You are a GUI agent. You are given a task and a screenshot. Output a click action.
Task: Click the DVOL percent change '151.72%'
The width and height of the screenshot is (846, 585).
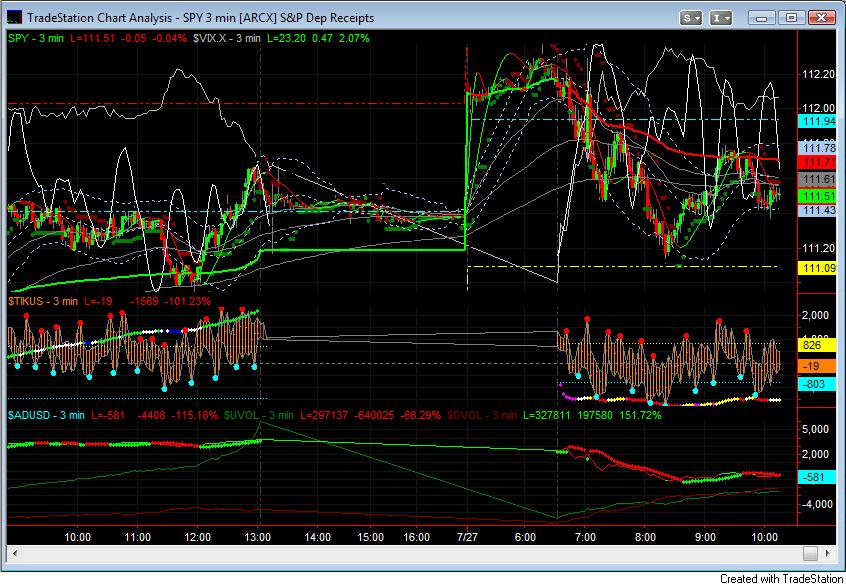click(640, 415)
